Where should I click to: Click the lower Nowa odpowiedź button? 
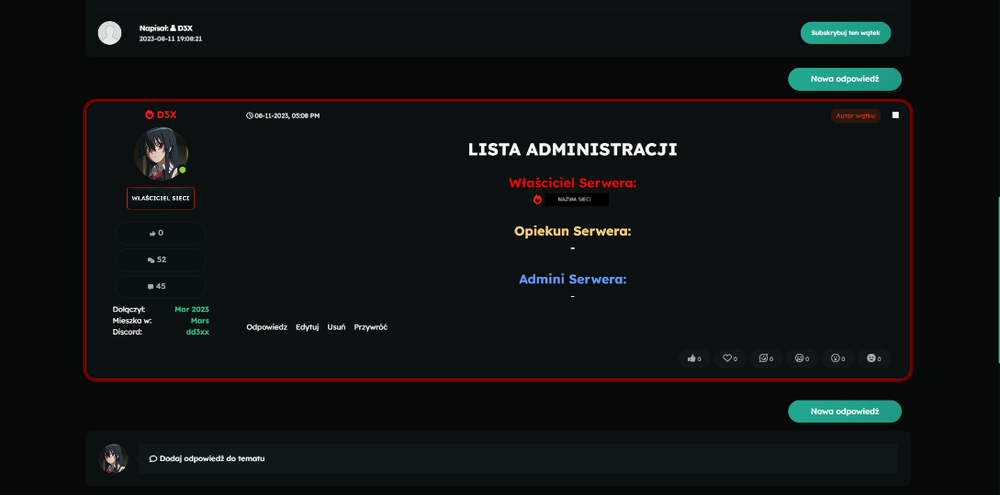coord(845,411)
